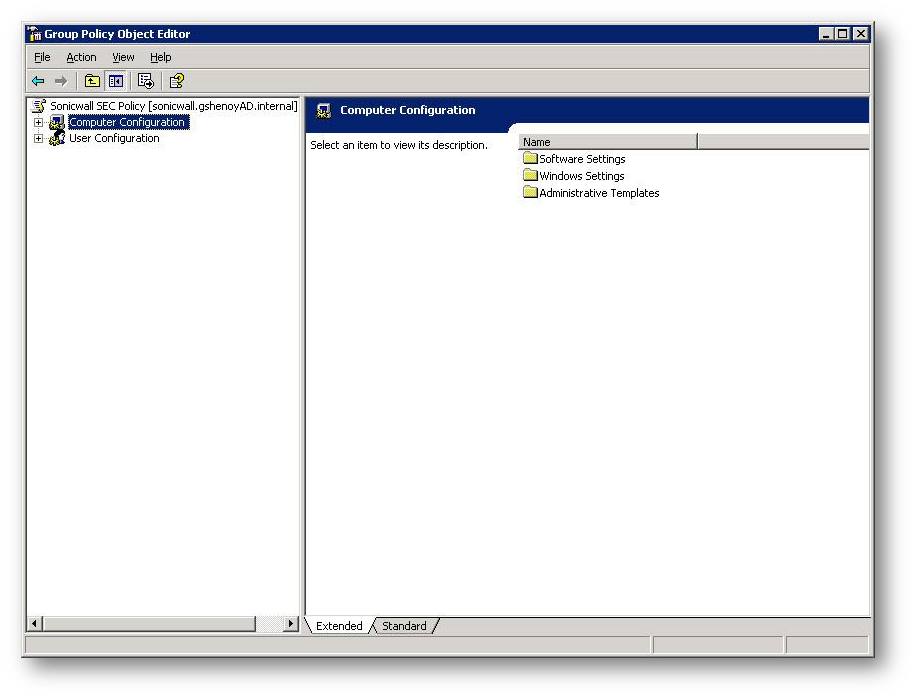
Task: Click the Up one level folder icon
Action: (92, 81)
